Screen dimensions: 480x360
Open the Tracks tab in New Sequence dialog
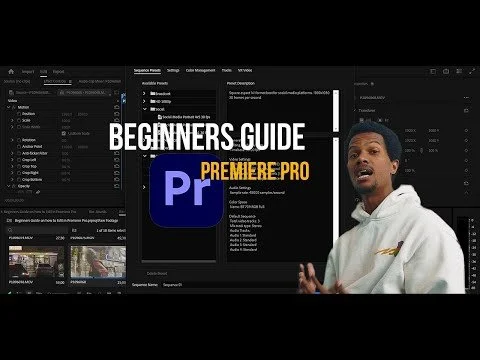click(227, 70)
